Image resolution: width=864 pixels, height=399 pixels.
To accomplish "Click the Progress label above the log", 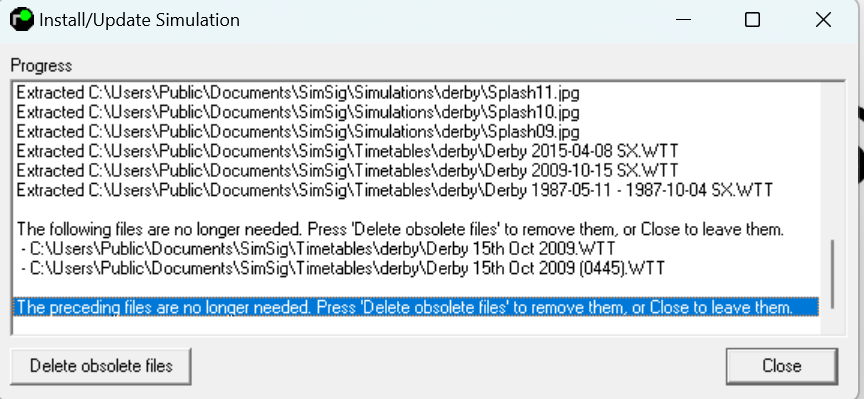I will pos(41,66).
